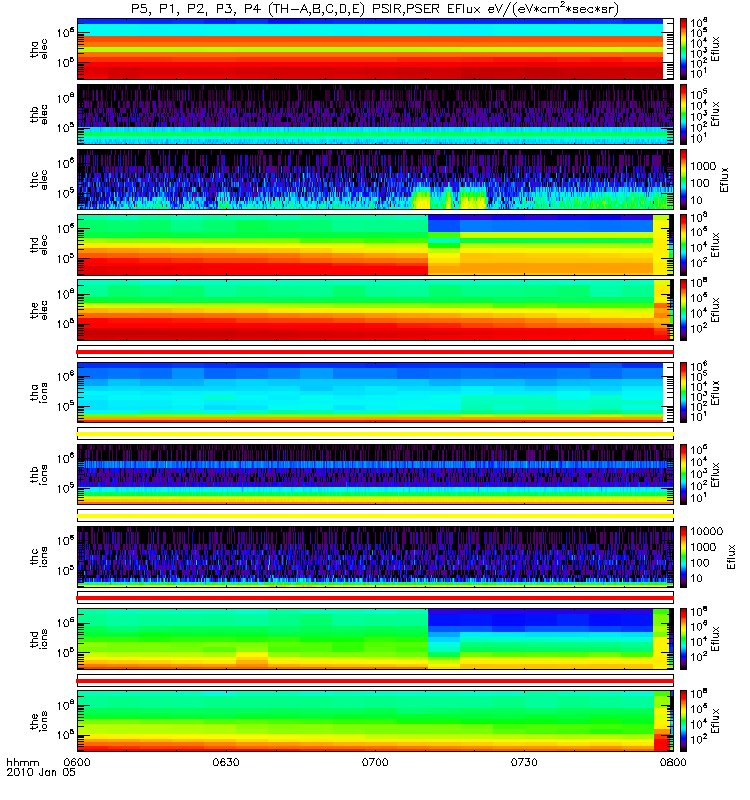
Task: Click the 'Eflux' label beside thc ions color bar
Action: (x=731, y=557)
